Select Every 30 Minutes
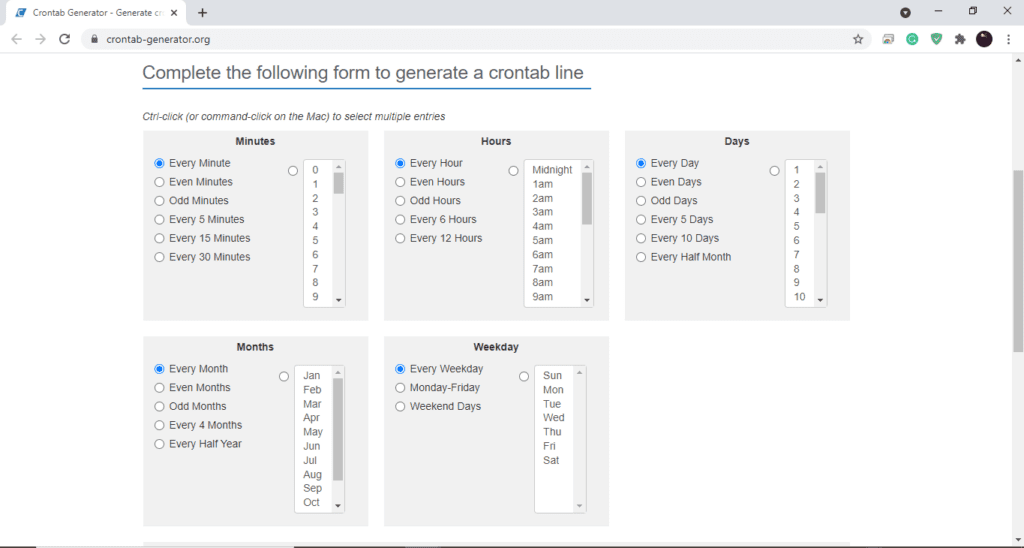The image size is (1024, 548). [x=159, y=257]
